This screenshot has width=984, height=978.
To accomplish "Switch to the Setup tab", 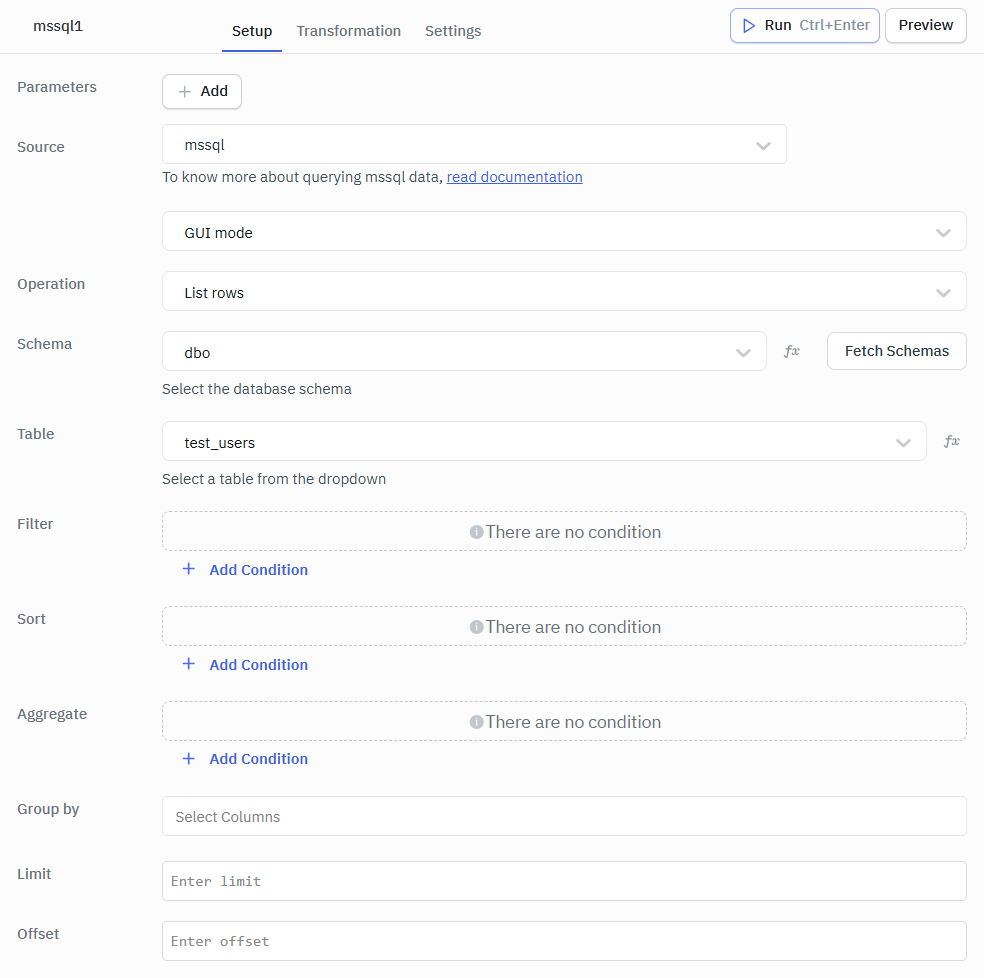I will 252,31.
